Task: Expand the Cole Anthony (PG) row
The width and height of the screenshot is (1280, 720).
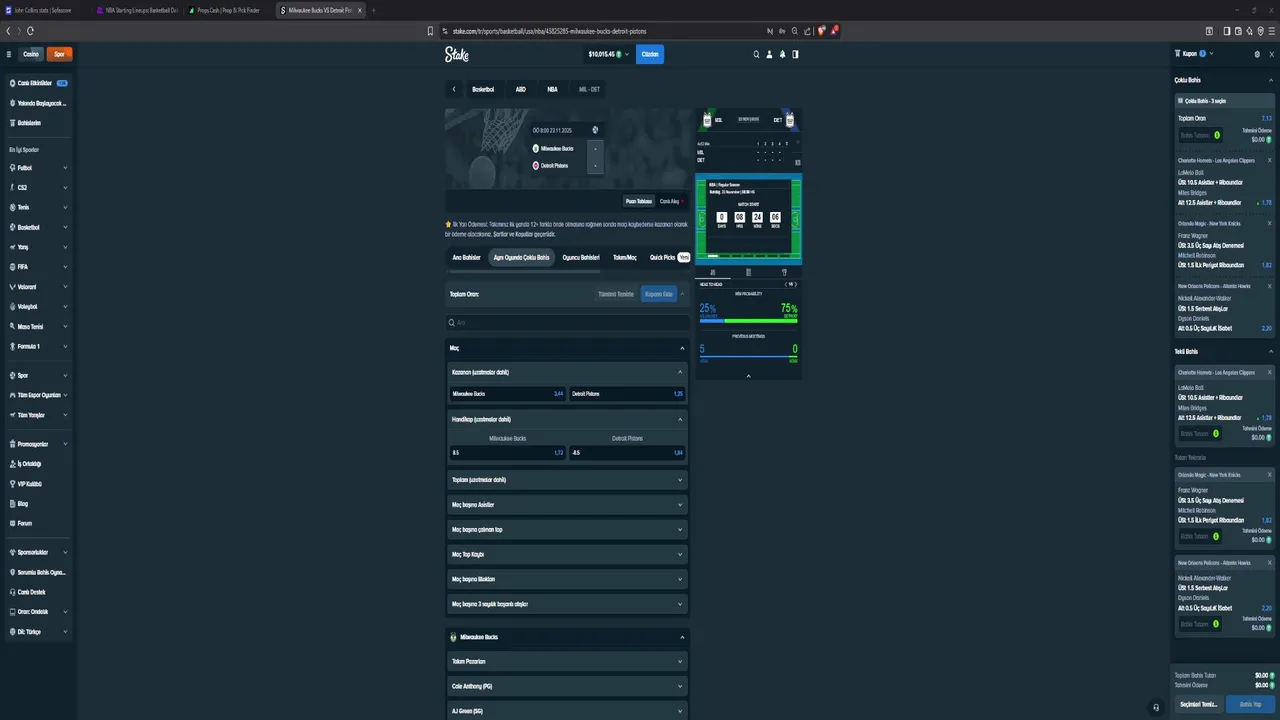Action: click(x=567, y=686)
